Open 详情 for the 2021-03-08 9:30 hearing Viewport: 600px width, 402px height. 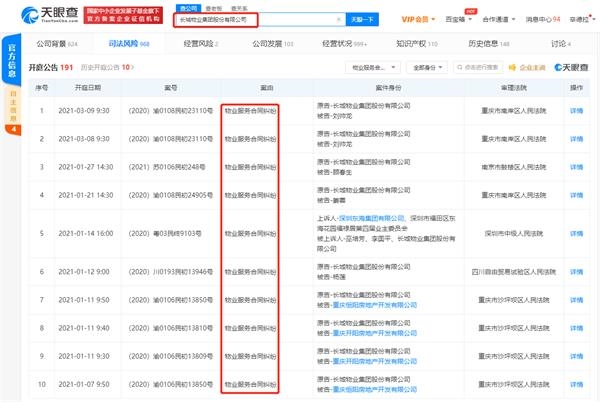tap(576, 139)
